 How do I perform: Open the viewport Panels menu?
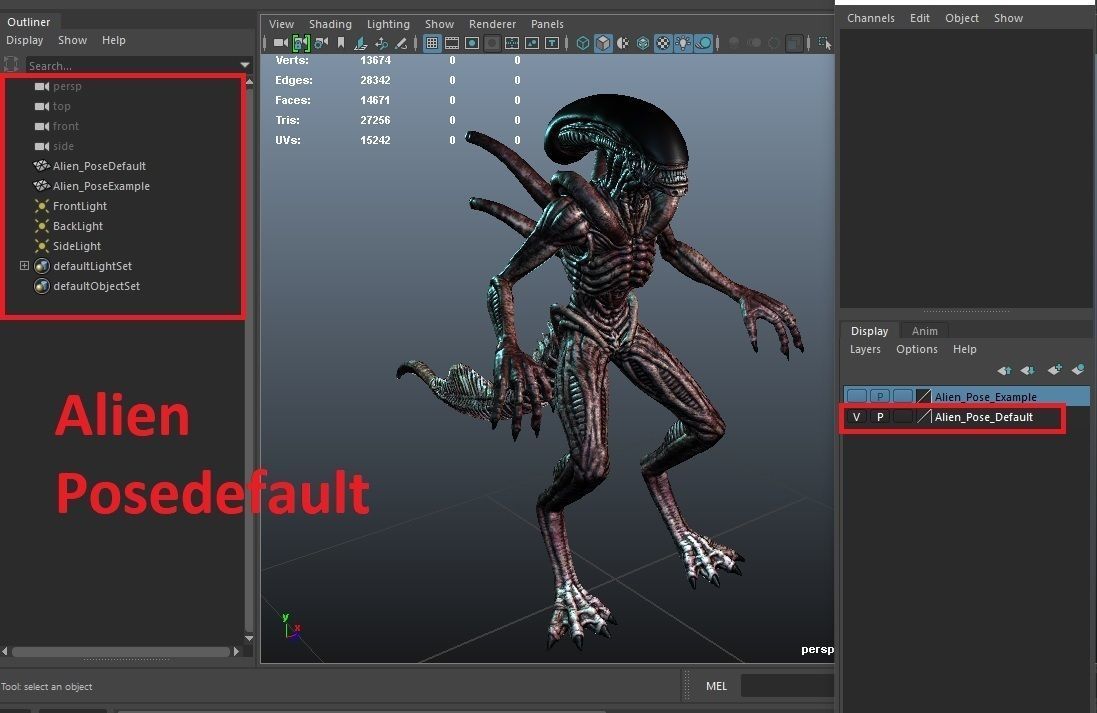tap(547, 24)
